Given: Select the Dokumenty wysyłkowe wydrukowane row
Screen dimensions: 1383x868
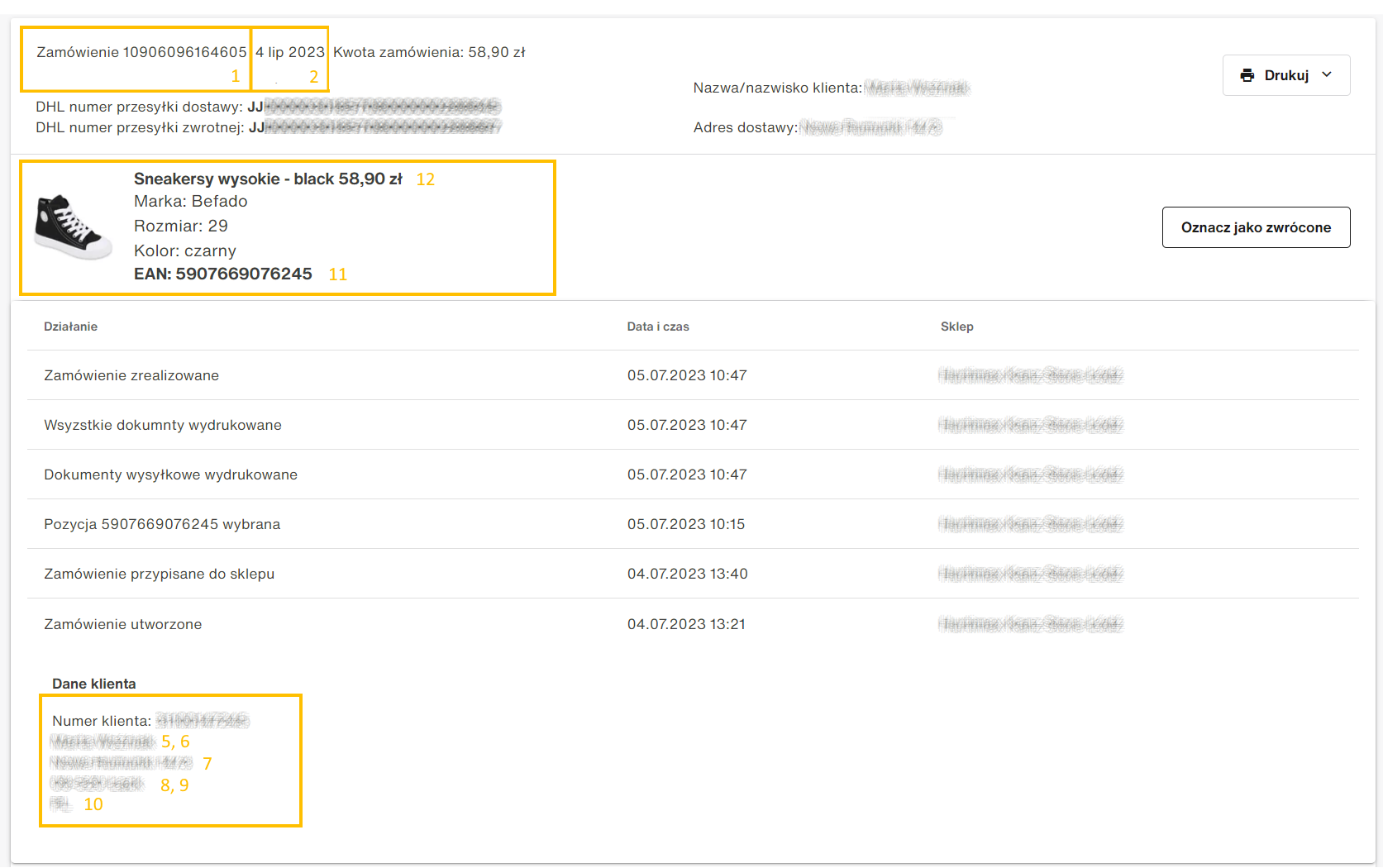Looking at the screenshot, I should pyautogui.click(x=170, y=475).
